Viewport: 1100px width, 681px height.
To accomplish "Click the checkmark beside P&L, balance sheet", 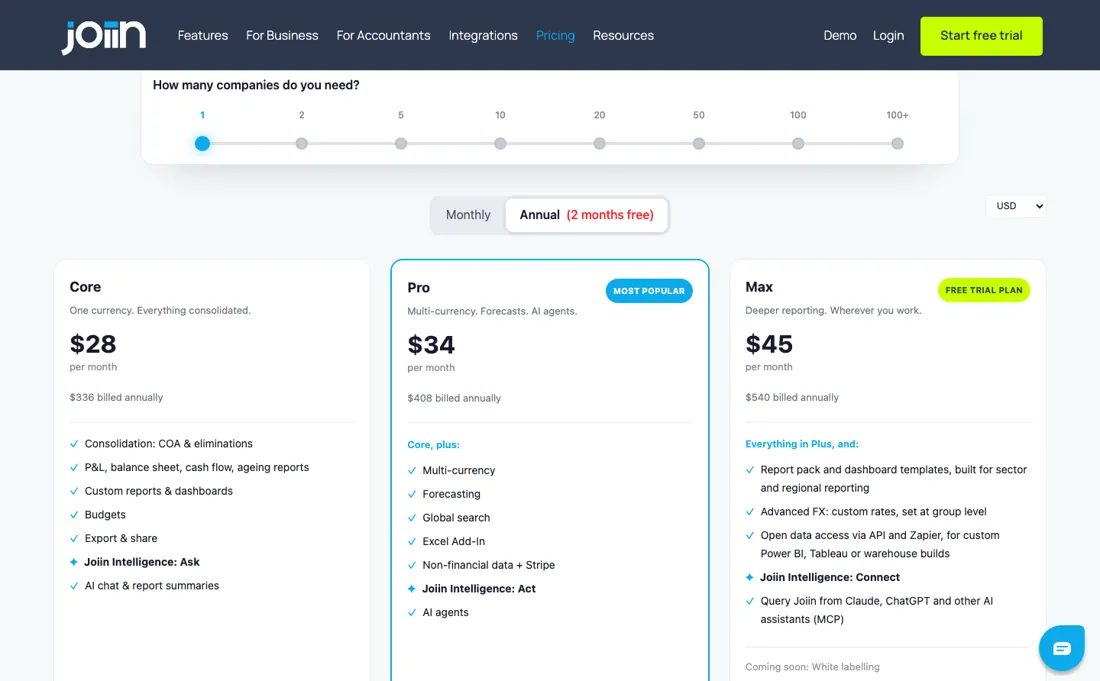I will 74,468.
